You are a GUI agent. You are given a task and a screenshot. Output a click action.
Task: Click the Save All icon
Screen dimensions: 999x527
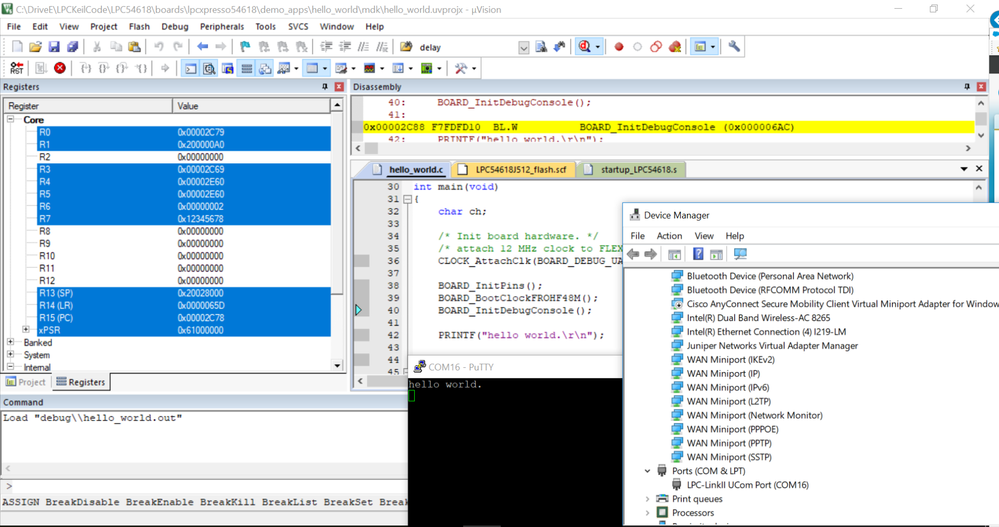(x=73, y=47)
